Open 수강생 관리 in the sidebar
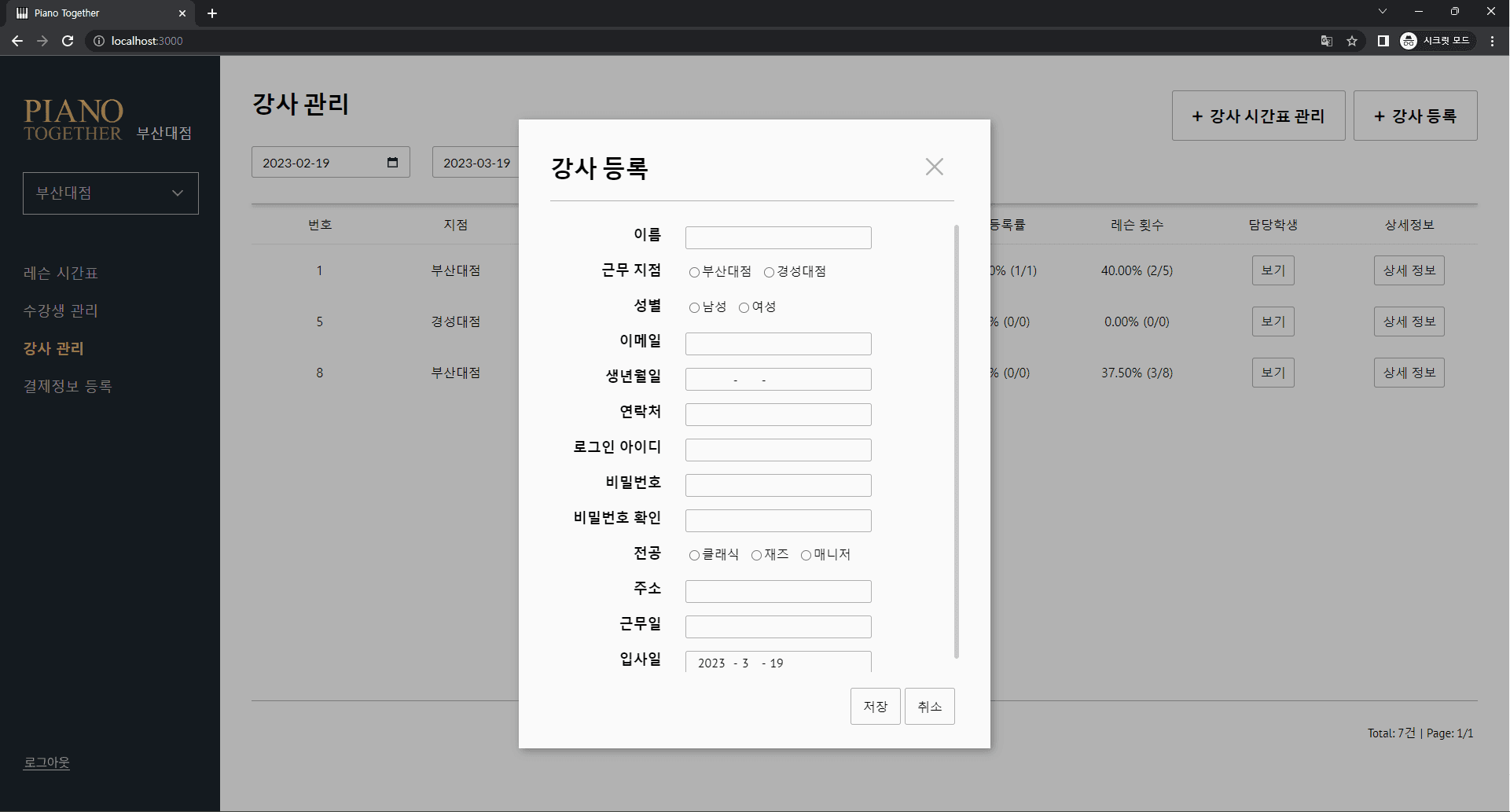1510x812 pixels. pyautogui.click(x=61, y=310)
